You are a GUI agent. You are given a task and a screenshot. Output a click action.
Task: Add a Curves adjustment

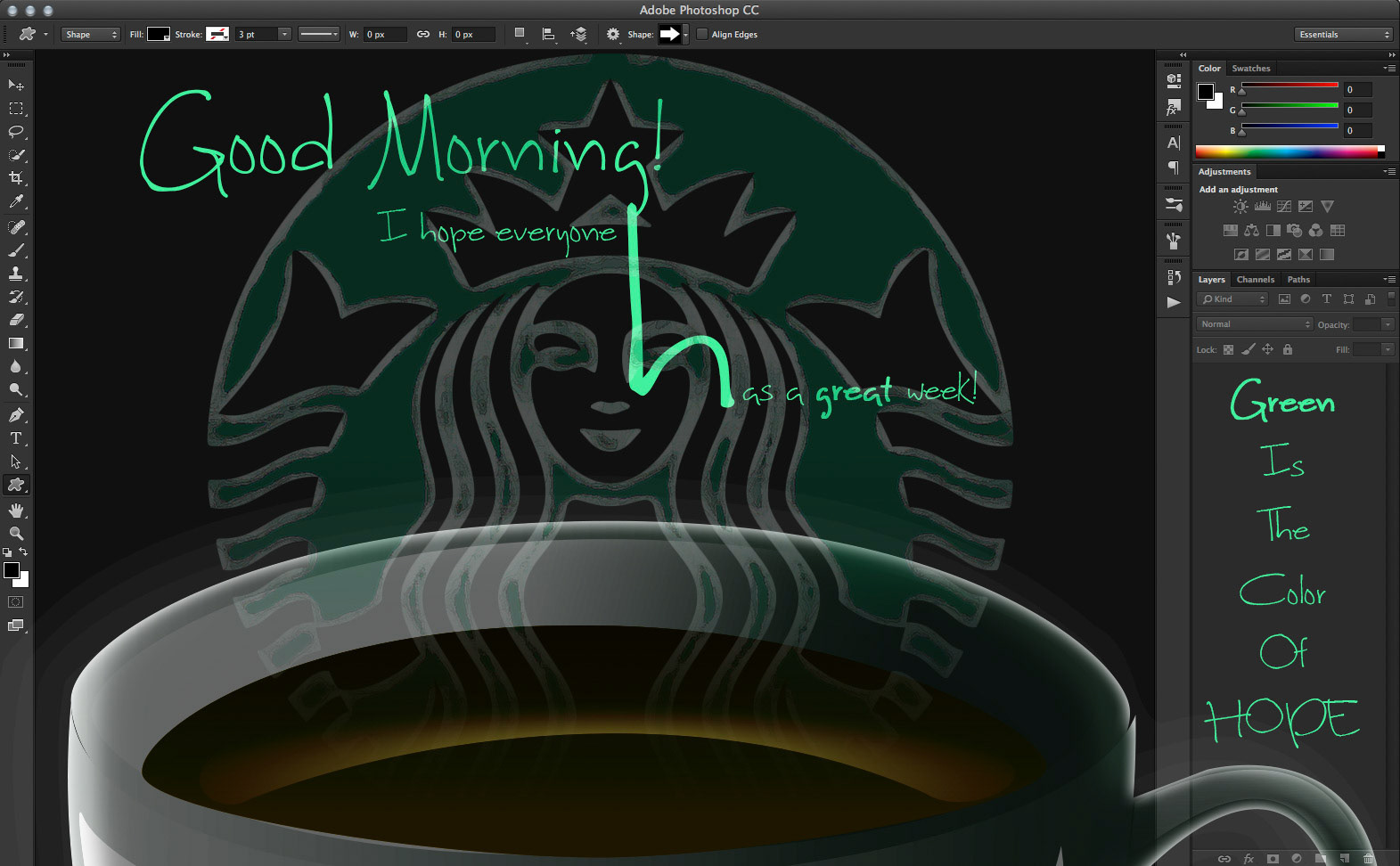pyautogui.click(x=1284, y=207)
